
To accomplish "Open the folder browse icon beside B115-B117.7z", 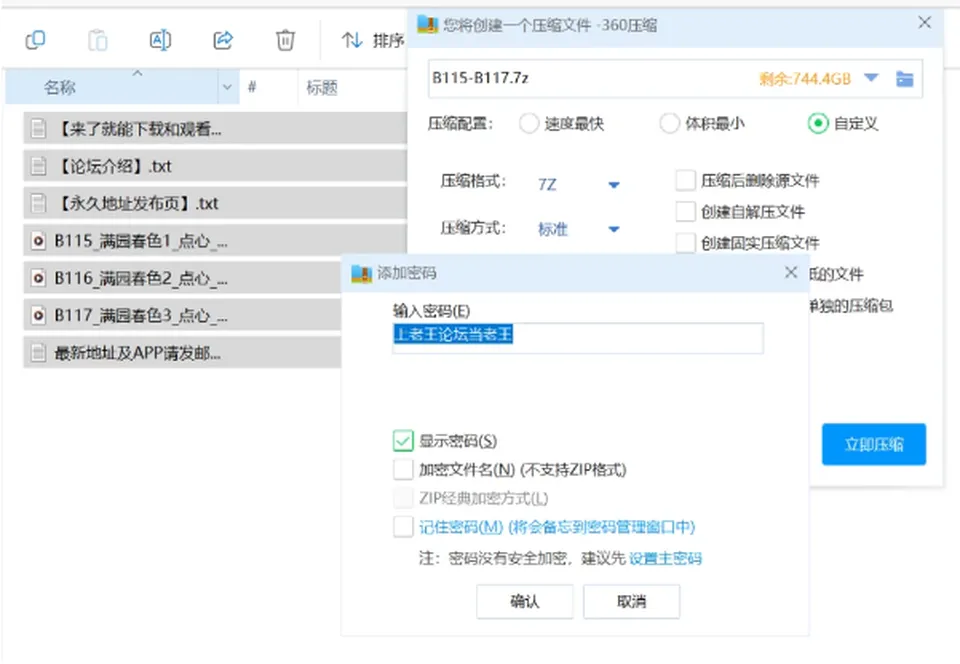I will coord(904,78).
